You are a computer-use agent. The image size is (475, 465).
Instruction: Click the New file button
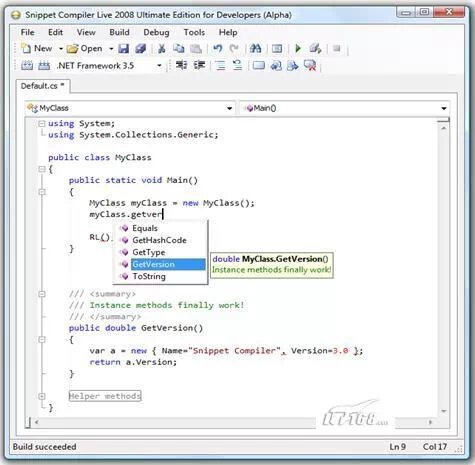click(x=36, y=49)
